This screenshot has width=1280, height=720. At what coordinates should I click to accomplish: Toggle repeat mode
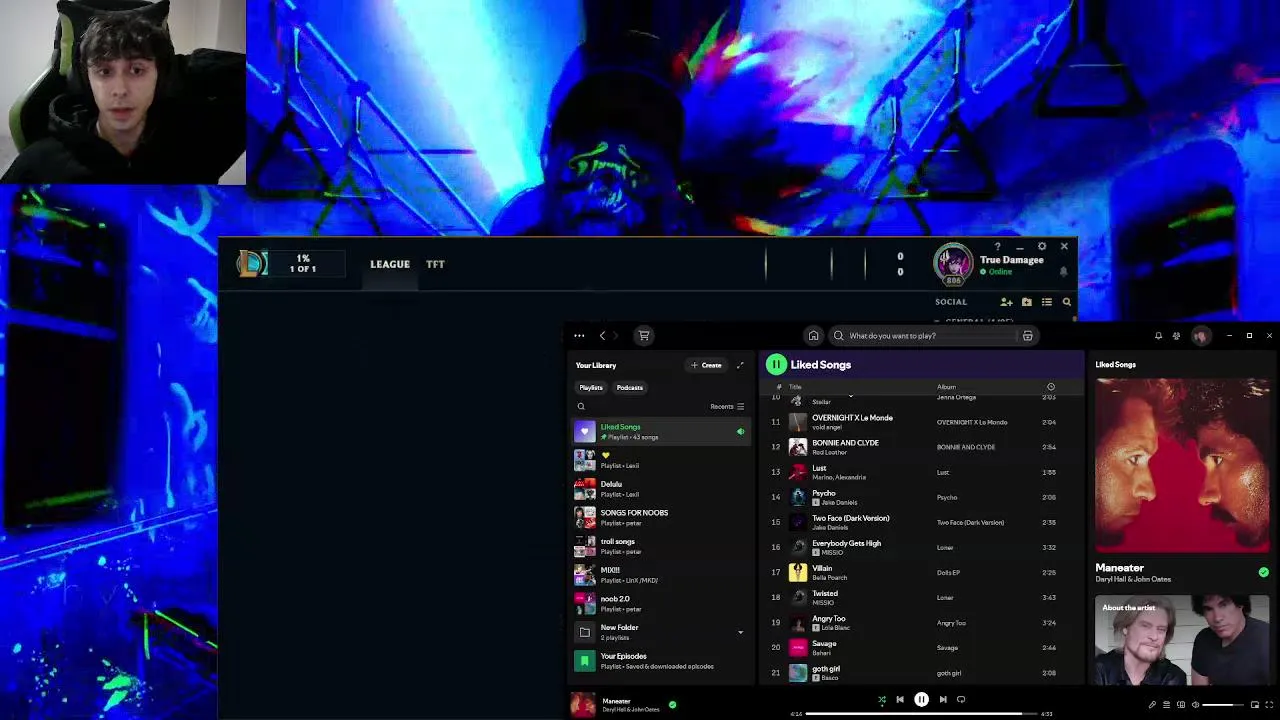tap(961, 700)
